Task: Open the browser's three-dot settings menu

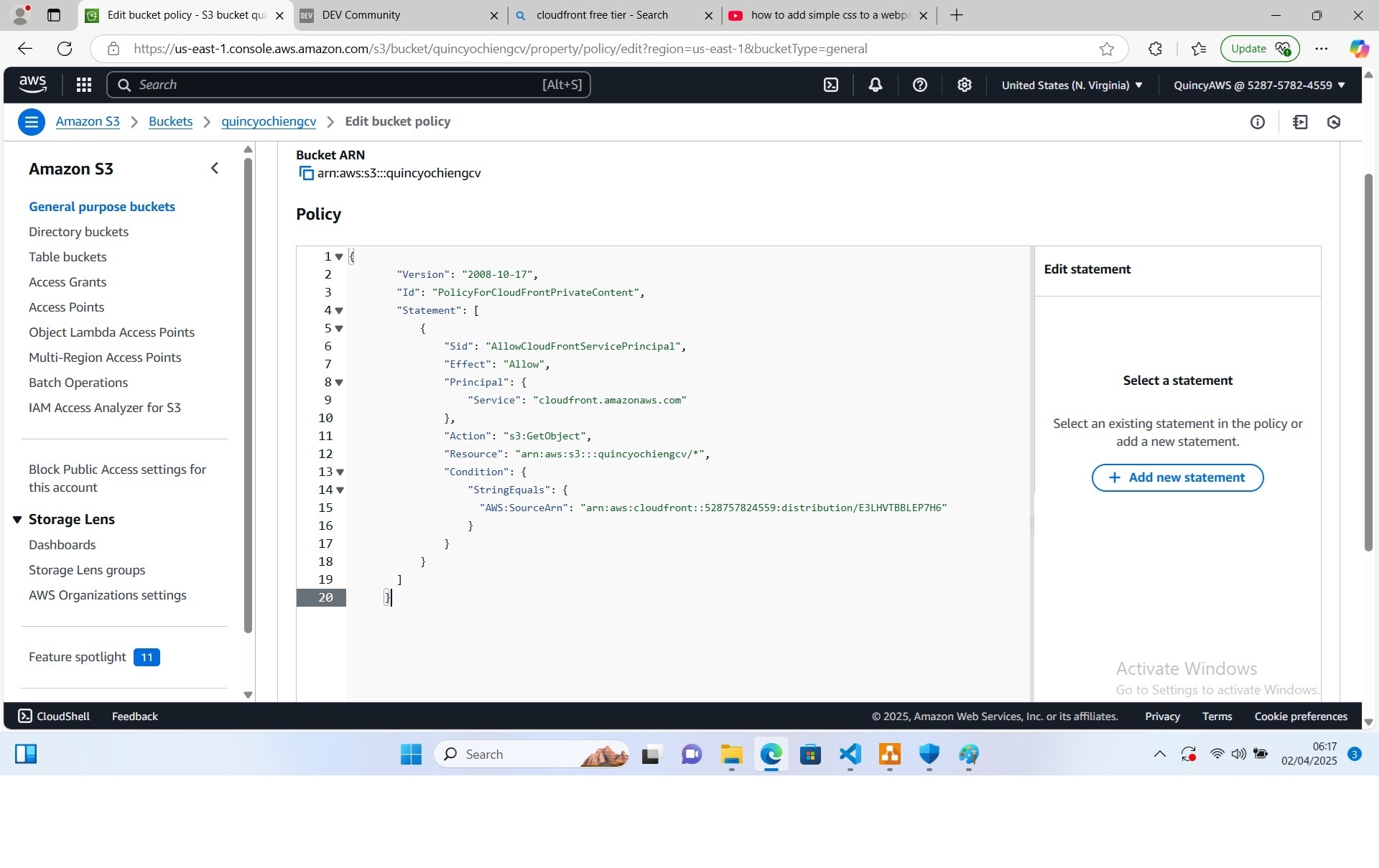Action: (x=1322, y=49)
